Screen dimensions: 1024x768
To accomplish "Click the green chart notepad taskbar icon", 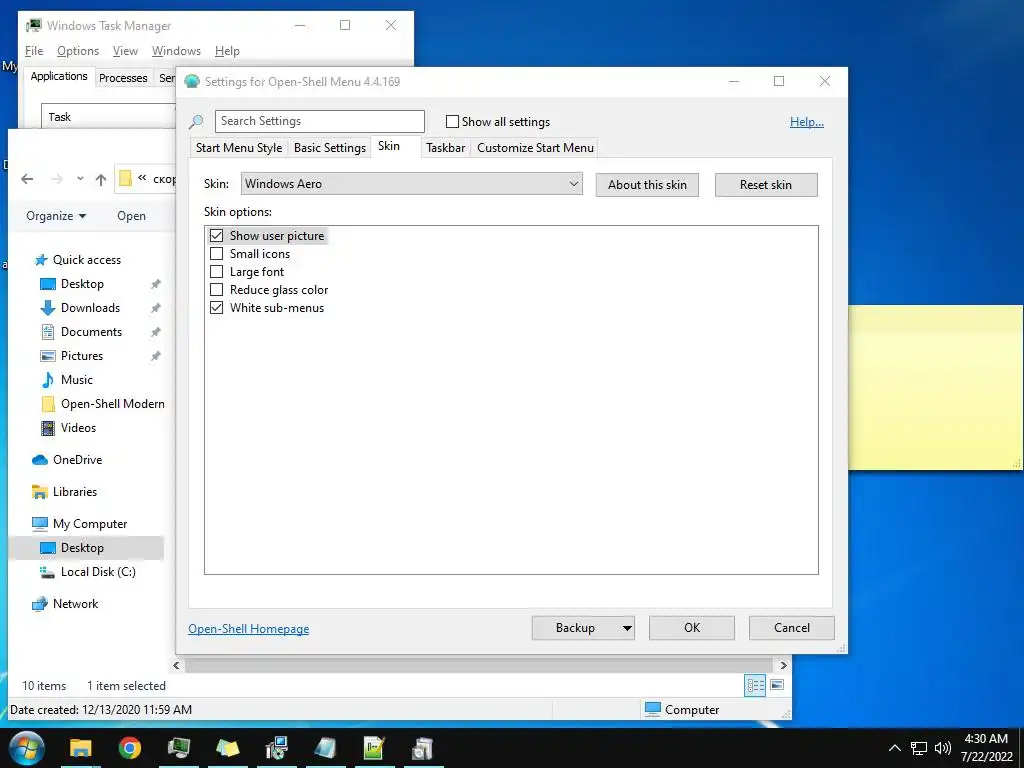I will point(374,748).
